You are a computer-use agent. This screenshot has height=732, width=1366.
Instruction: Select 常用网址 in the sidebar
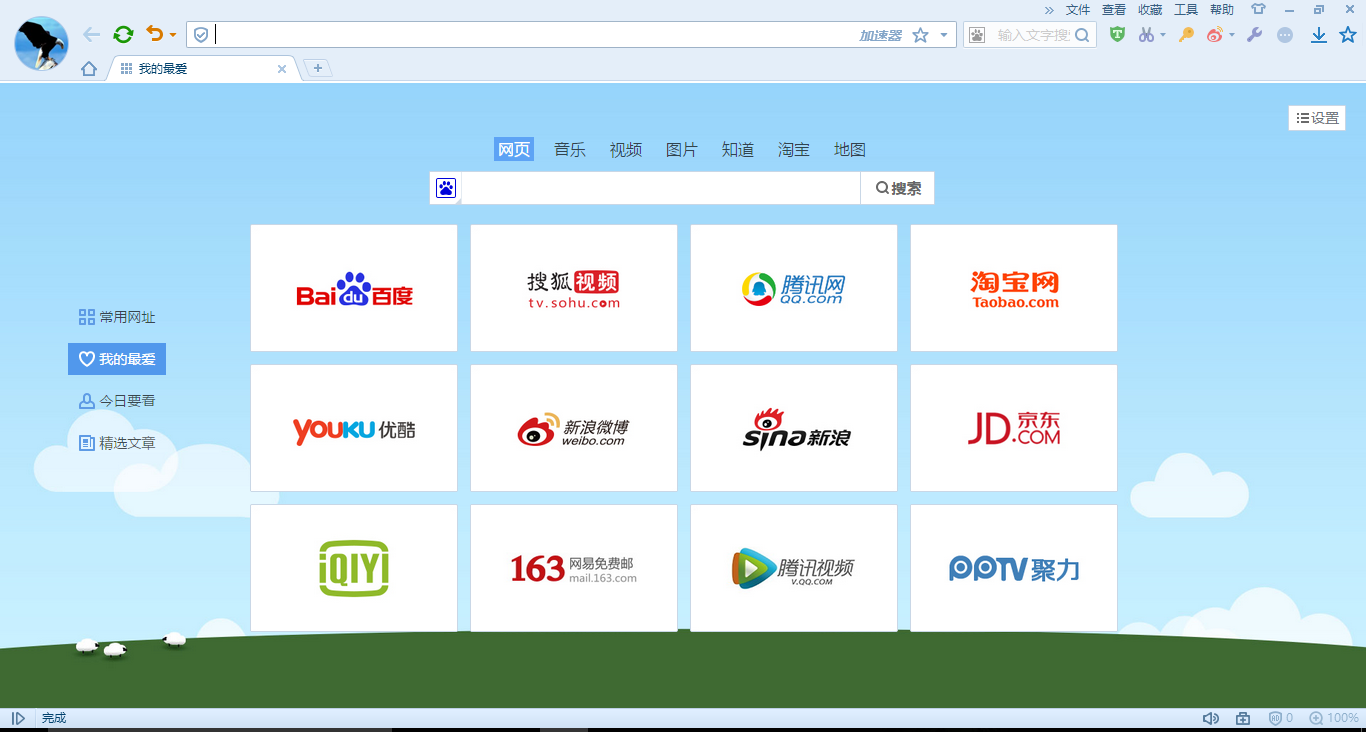(x=117, y=317)
